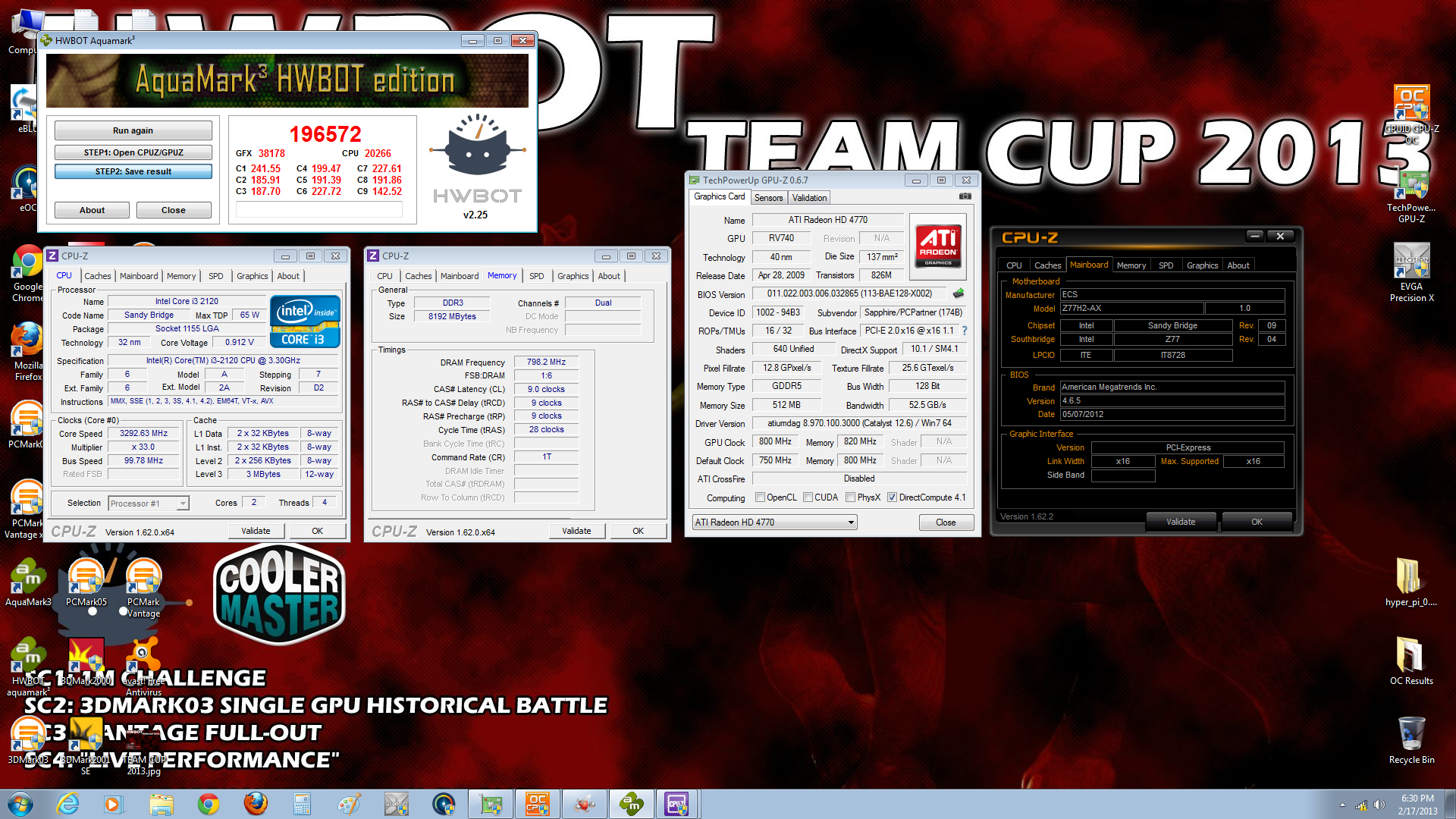This screenshot has height=819, width=1456.
Task: Open SPD tab in the CPU-Z Memory window
Action: pyautogui.click(x=537, y=276)
